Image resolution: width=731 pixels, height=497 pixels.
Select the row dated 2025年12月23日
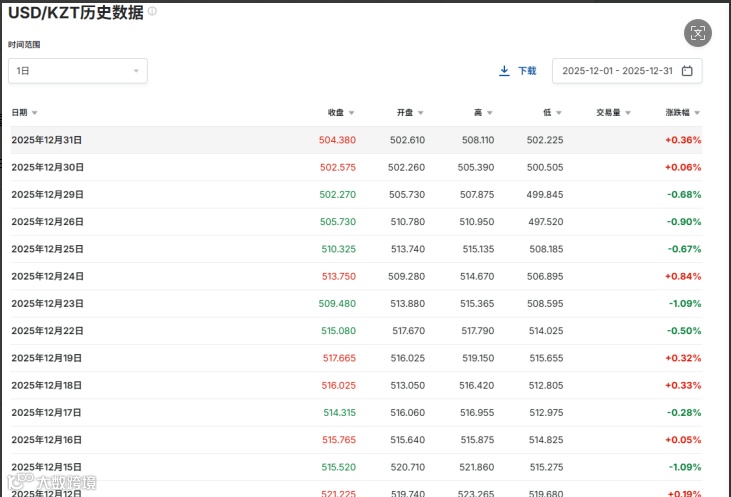pyautogui.click(x=357, y=304)
